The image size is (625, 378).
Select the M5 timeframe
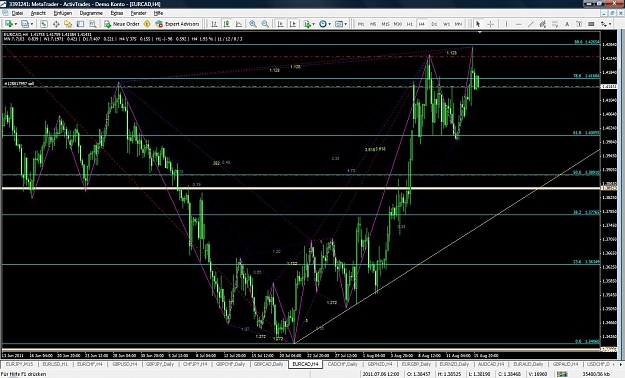pyautogui.click(x=373, y=24)
